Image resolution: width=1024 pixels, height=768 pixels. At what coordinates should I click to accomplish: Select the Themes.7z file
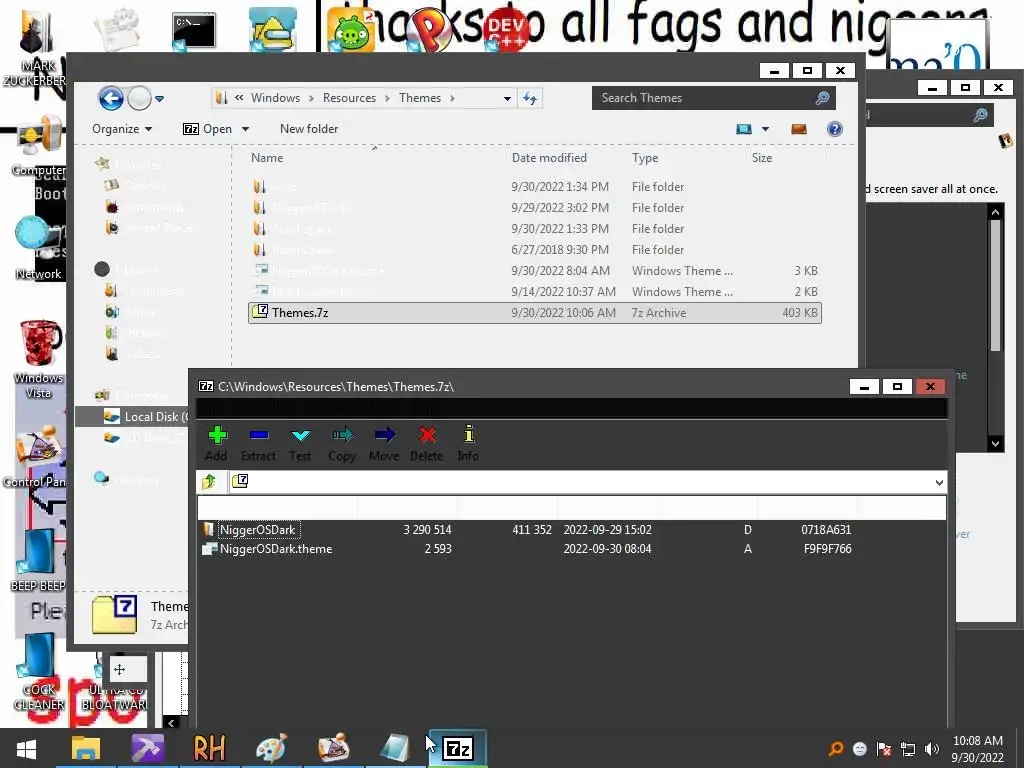click(x=535, y=313)
